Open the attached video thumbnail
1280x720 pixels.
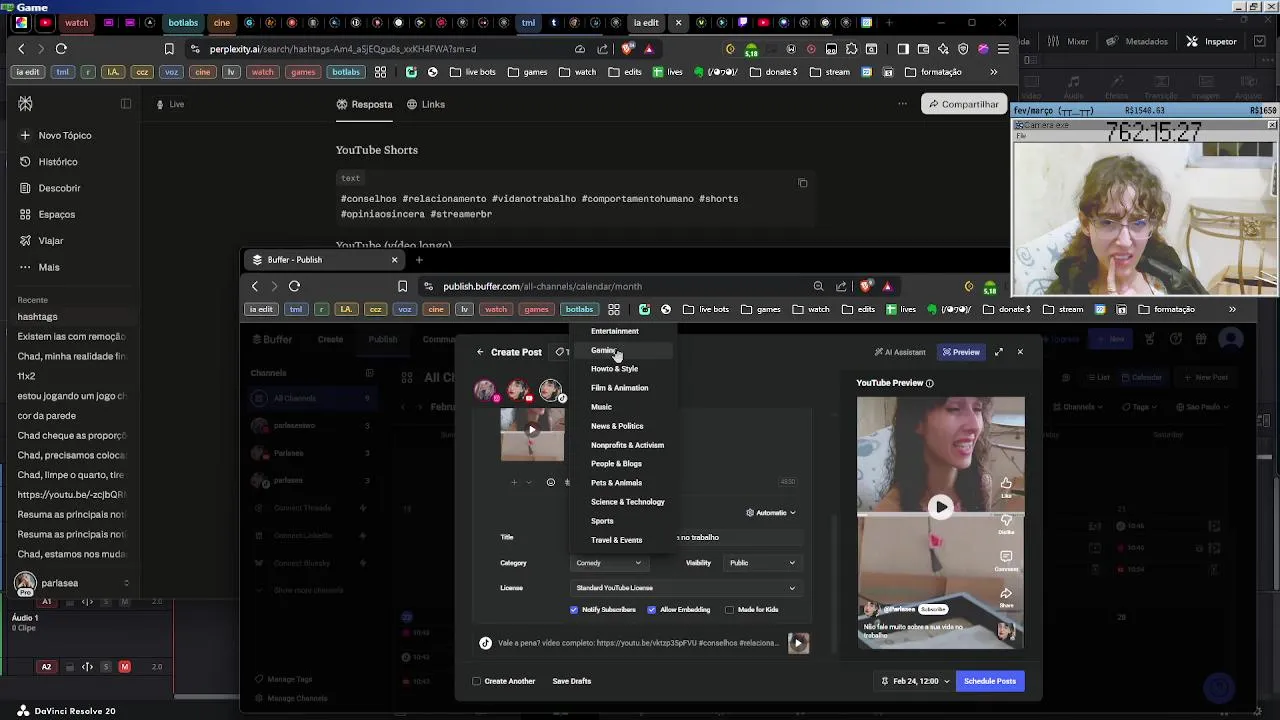pos(532,434)
